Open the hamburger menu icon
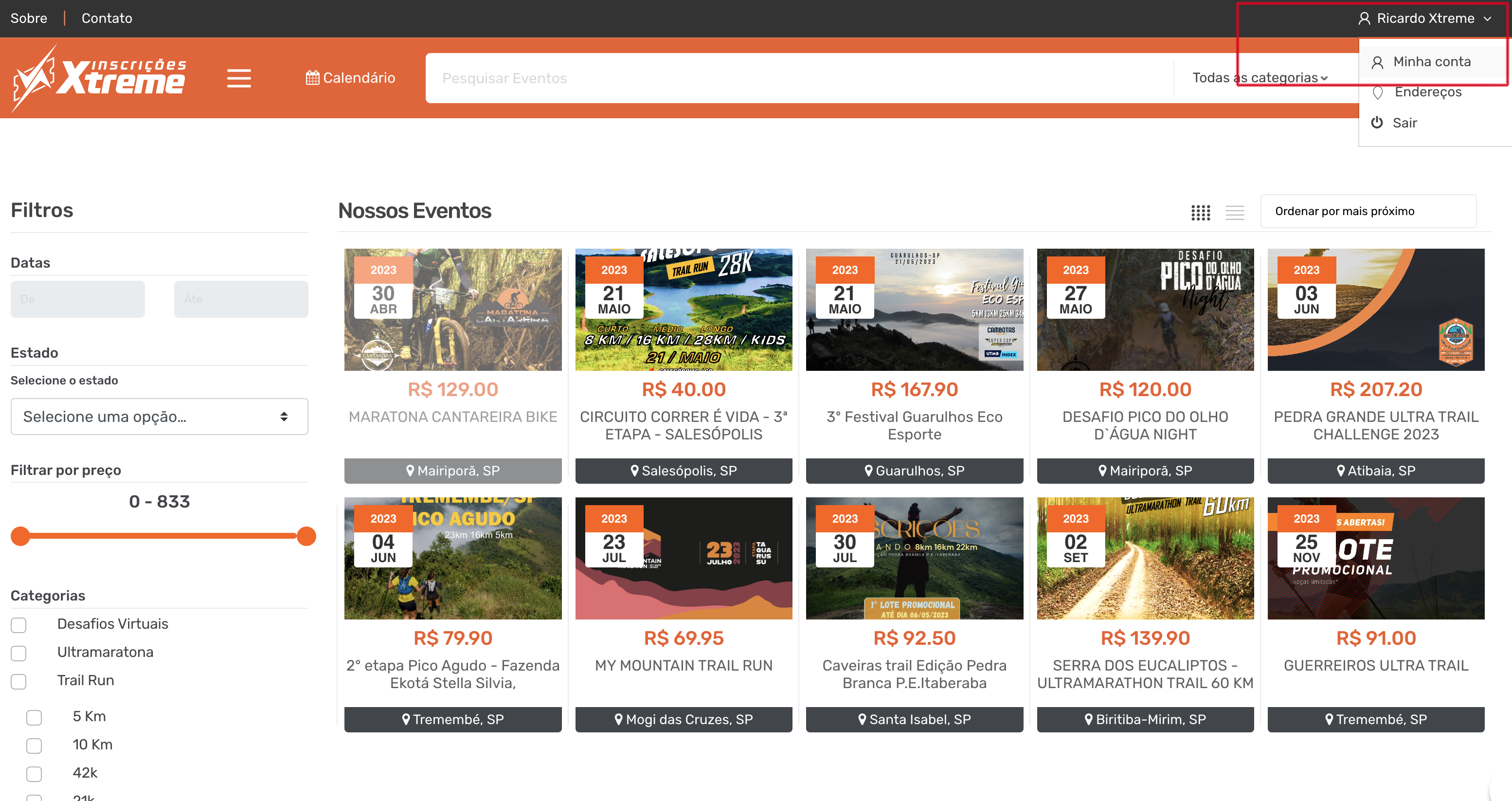1512x801 pixels. tap(239, 78)
